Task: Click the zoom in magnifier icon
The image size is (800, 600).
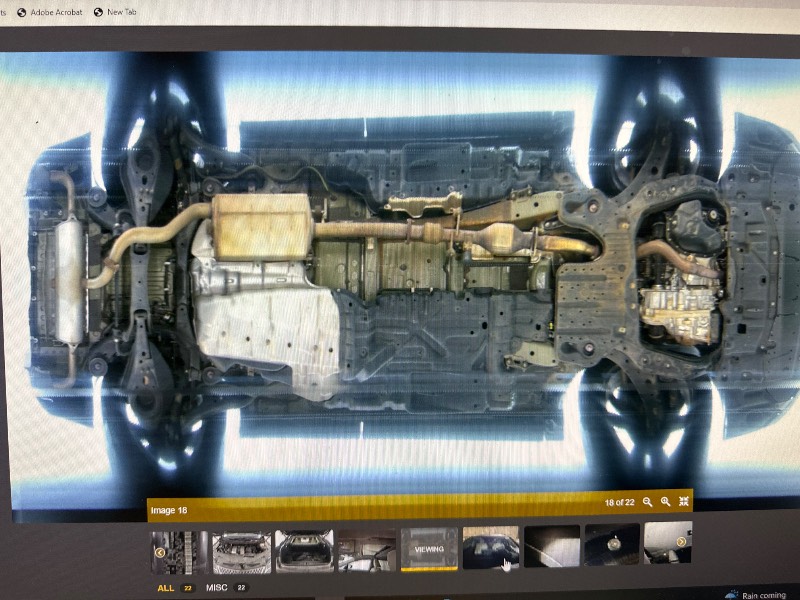Action: (x=665, y=502)
